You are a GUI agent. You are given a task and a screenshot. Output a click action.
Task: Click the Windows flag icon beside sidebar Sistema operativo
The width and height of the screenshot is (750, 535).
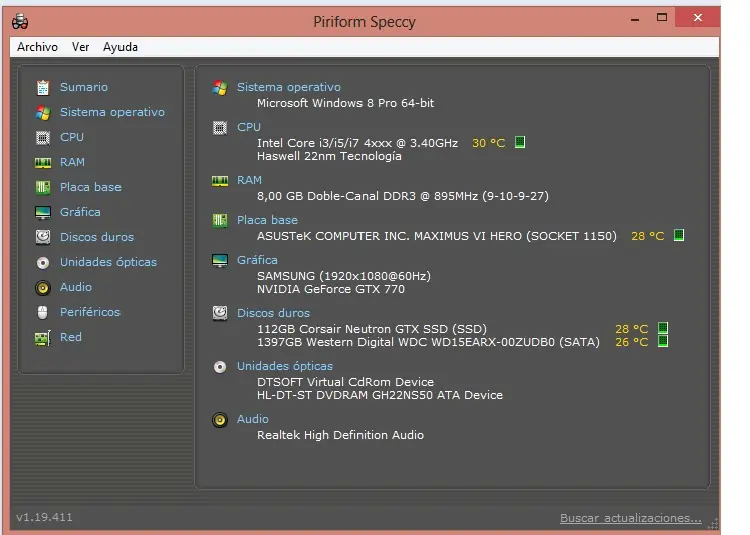(43, 113)
